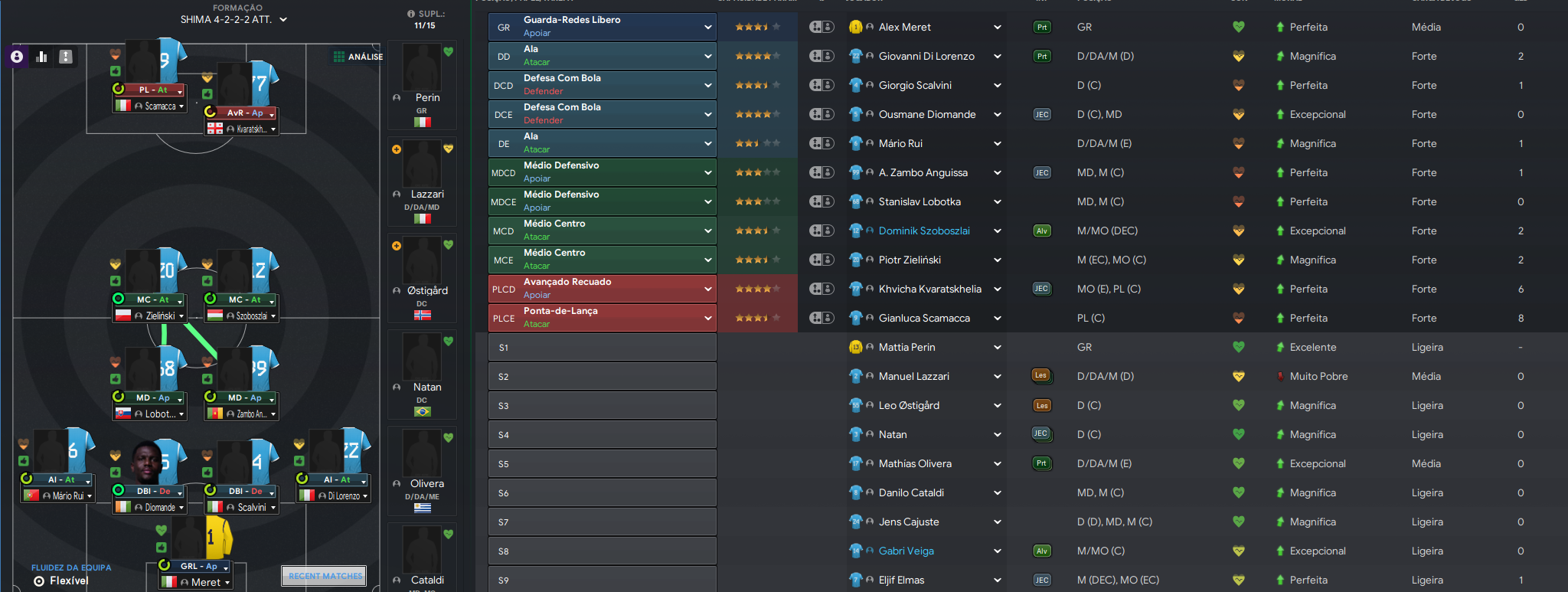Click the Alv badge next to Dominik Szoboszlai
Screen dimensions: 1568x592
(x=1041, y=231)
